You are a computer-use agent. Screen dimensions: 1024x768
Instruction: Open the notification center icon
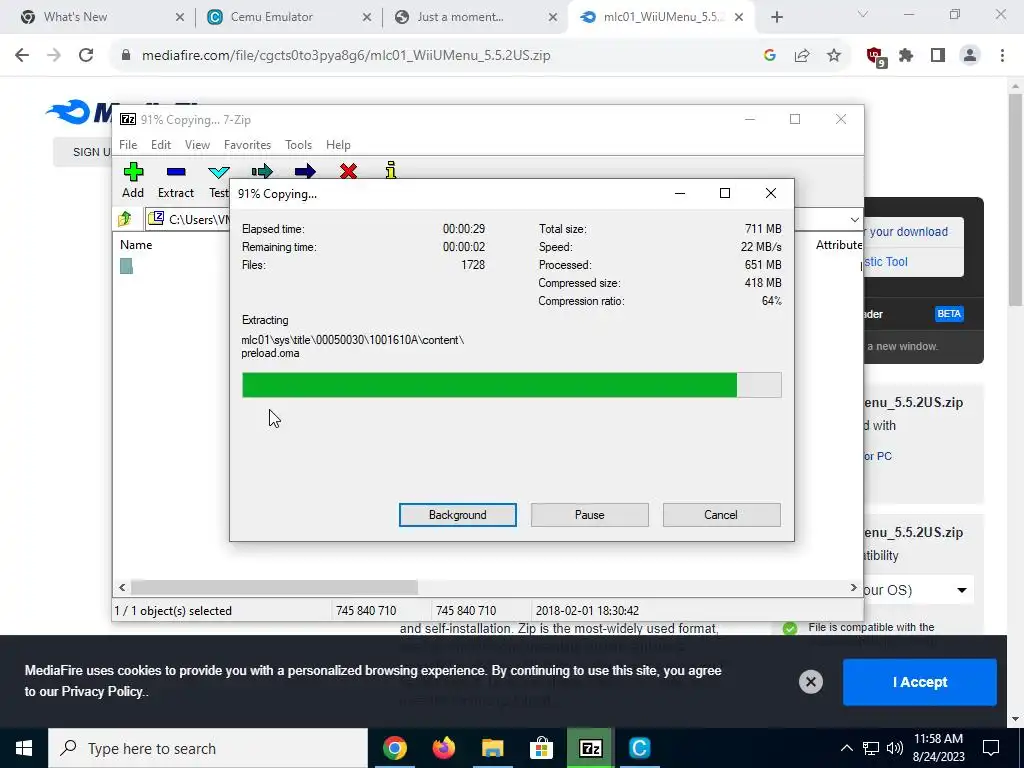pyautogui.click(x=991, y=748)
